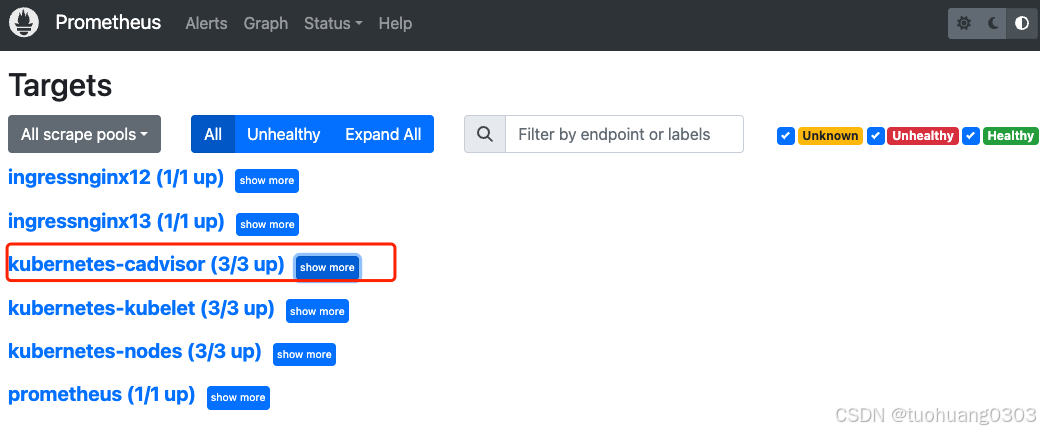Select the auto contrast theme icon
The width and height of the screenshot is (1040, 433).
(1021, 23)
